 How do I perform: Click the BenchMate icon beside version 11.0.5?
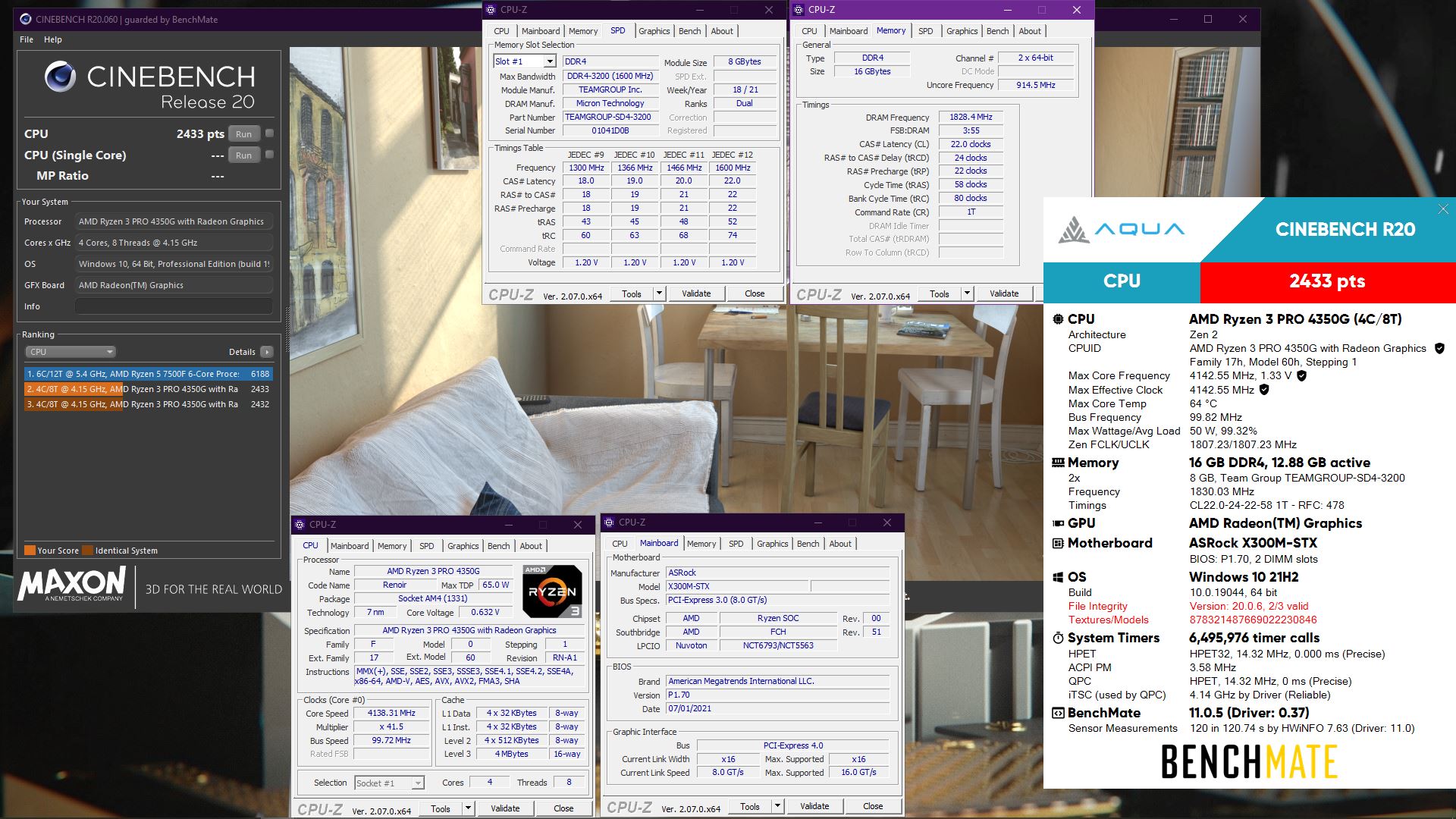pos(1058,713)
